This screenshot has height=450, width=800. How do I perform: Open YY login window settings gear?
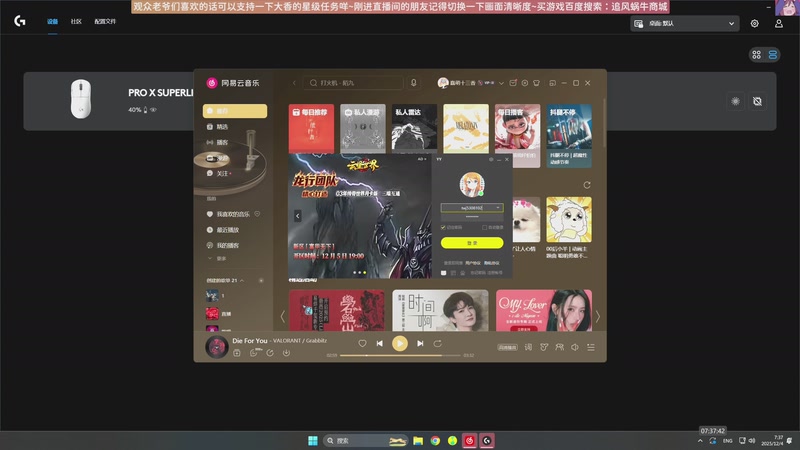coord(491,160)
